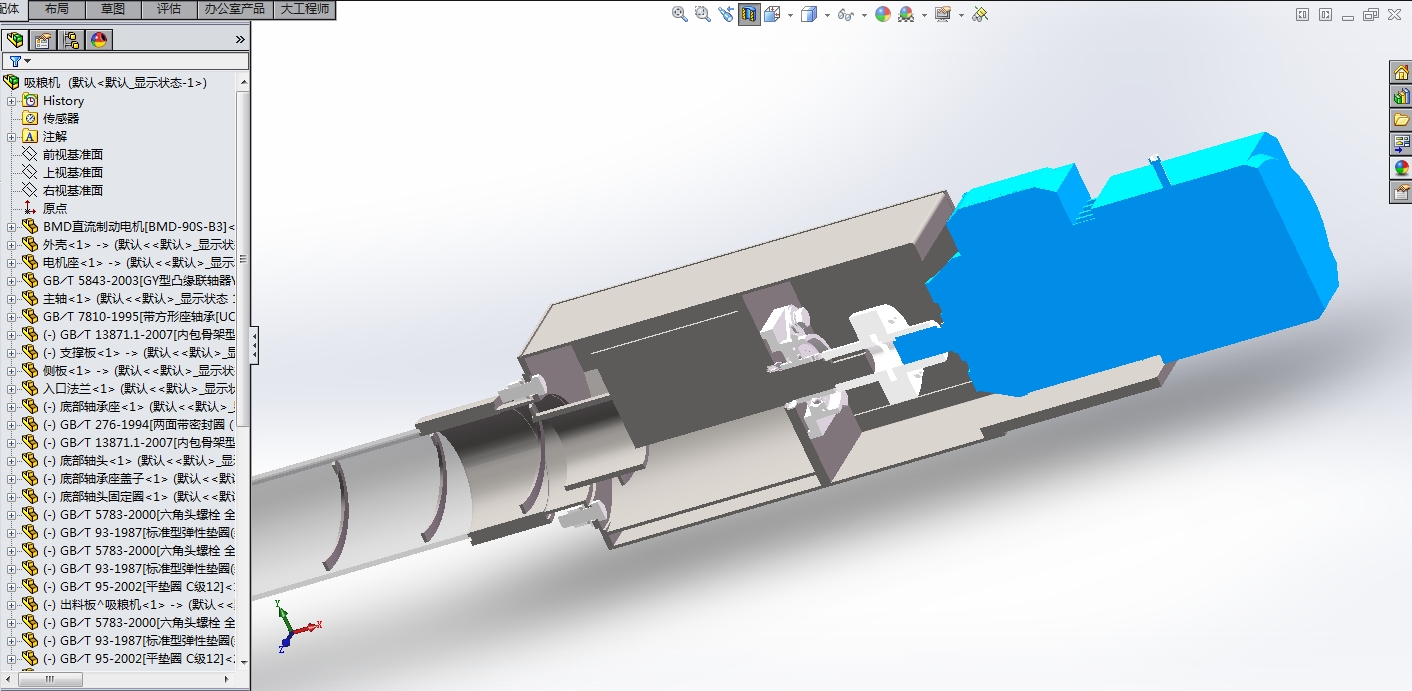The width and height of the screenshot is (1412, 691).
Task: Open the Apply Scene dropdown arrow
Action: (x=924, y=15)
